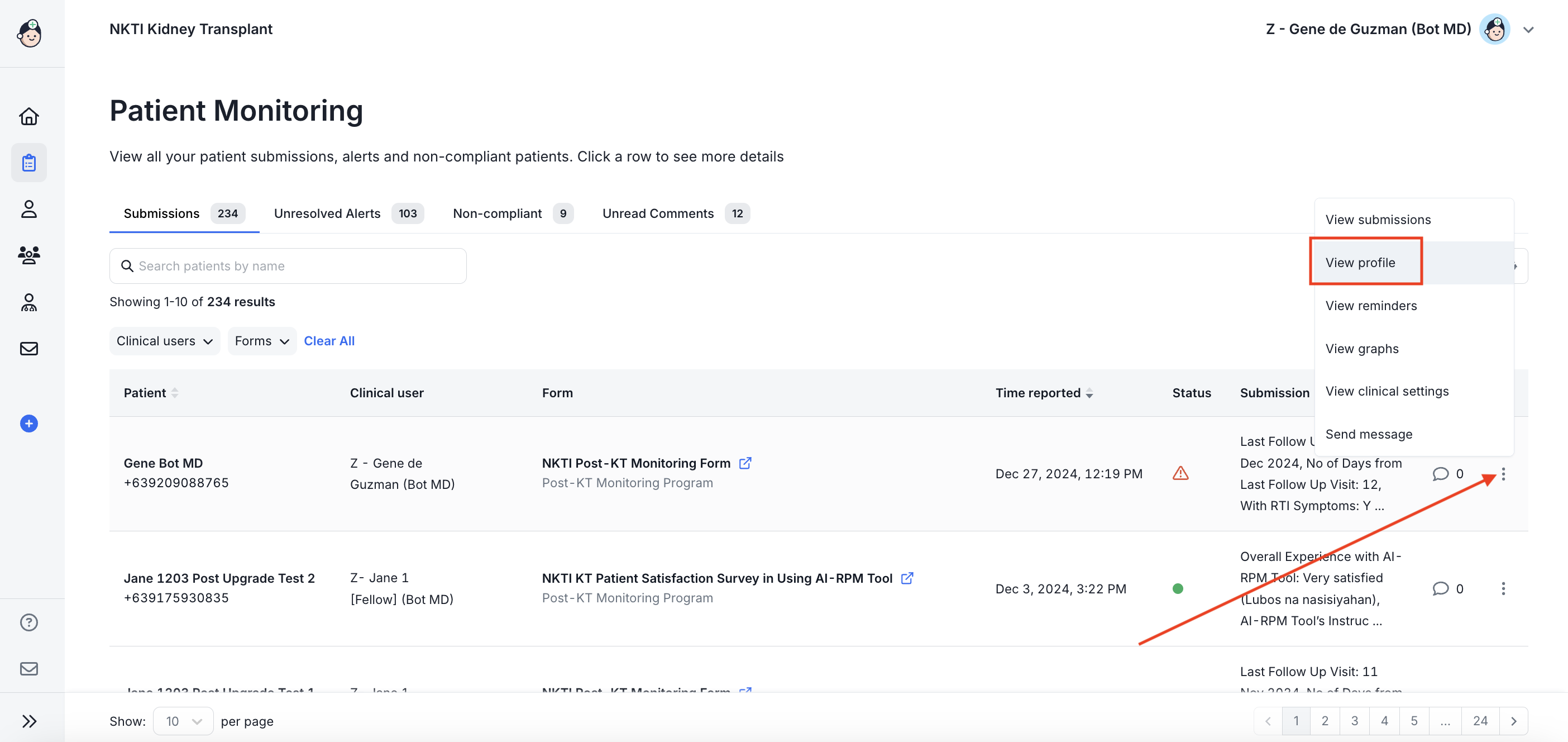Open the help question mark icon

(x=28, y=622)
